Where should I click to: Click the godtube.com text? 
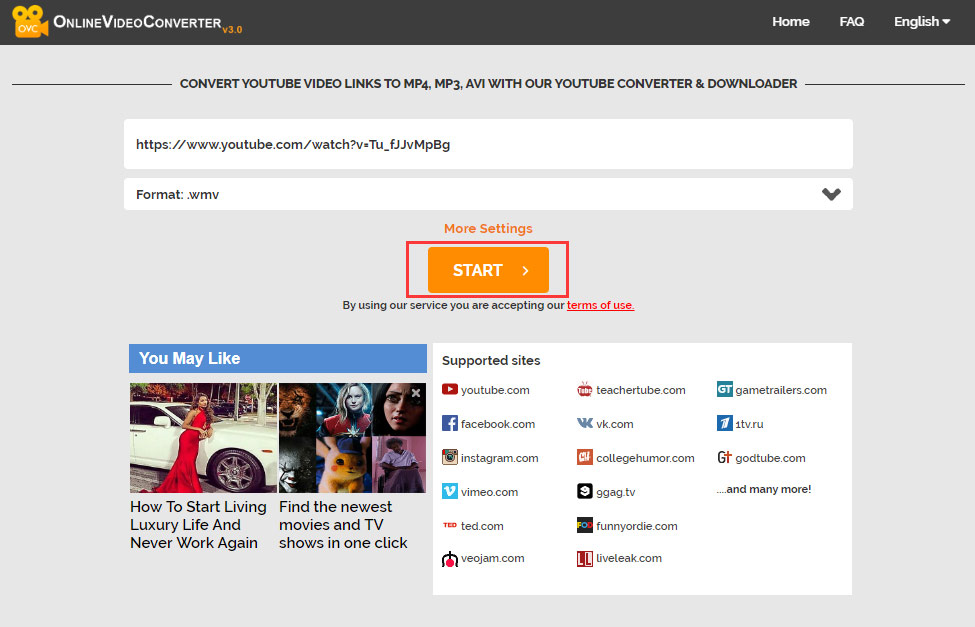click(x=770, y=458)
